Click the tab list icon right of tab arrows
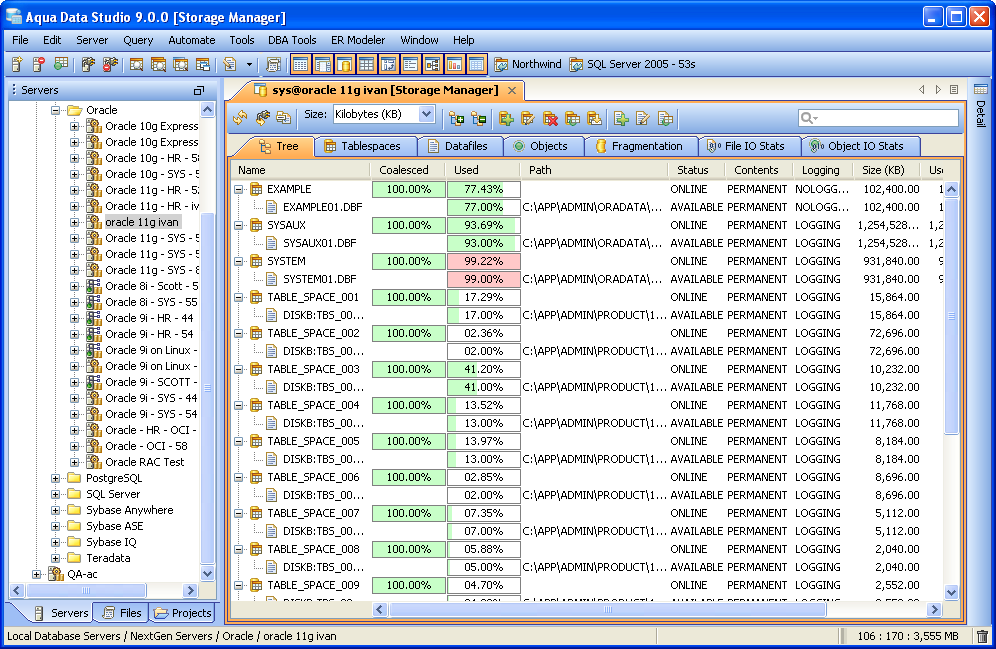The width and height of the screenshot is (996, 649). (954, 90)
